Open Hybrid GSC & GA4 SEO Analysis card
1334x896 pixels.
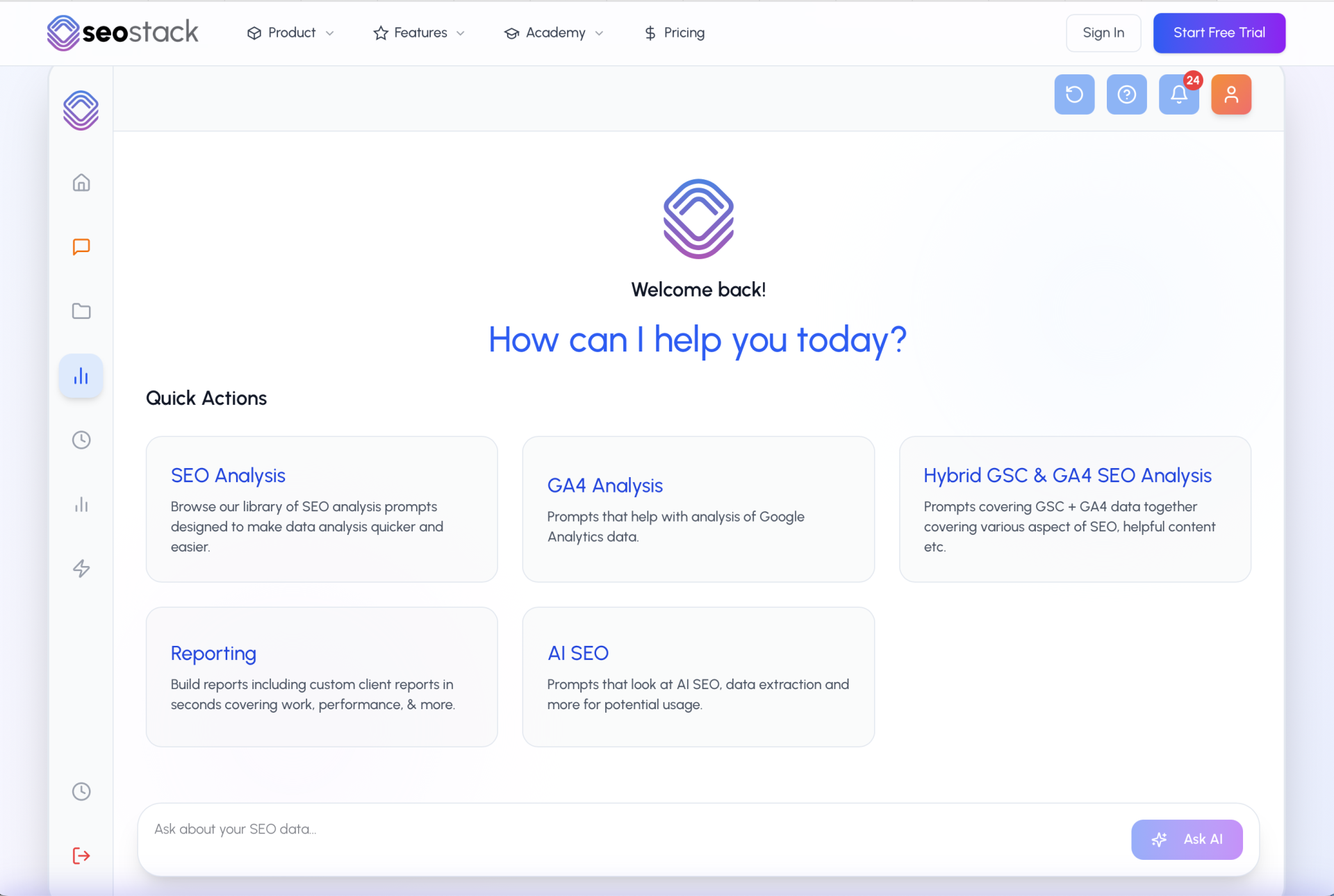point(1075,509)
